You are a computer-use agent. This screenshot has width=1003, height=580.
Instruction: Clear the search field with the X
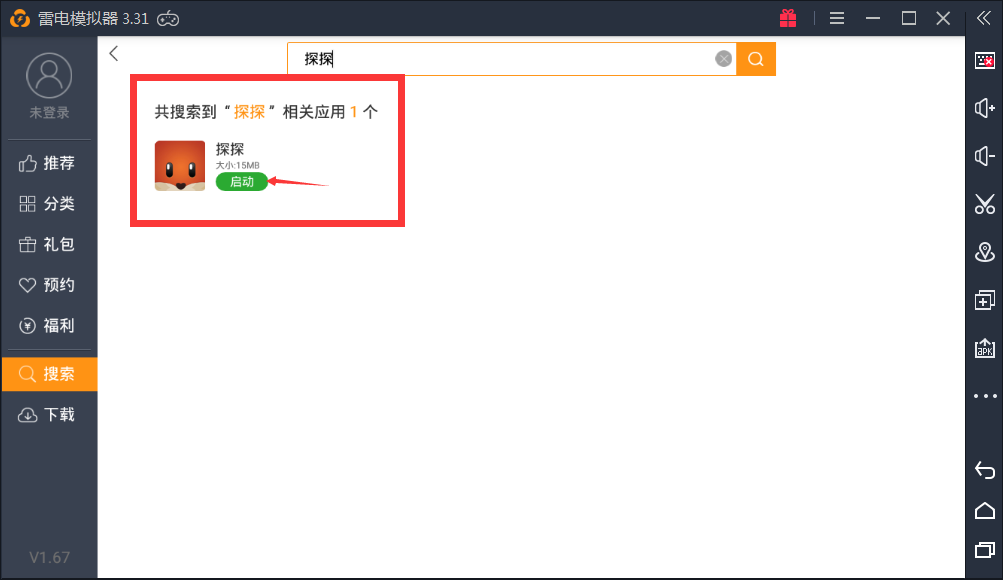pyautogui.click(x=723, y=58)
